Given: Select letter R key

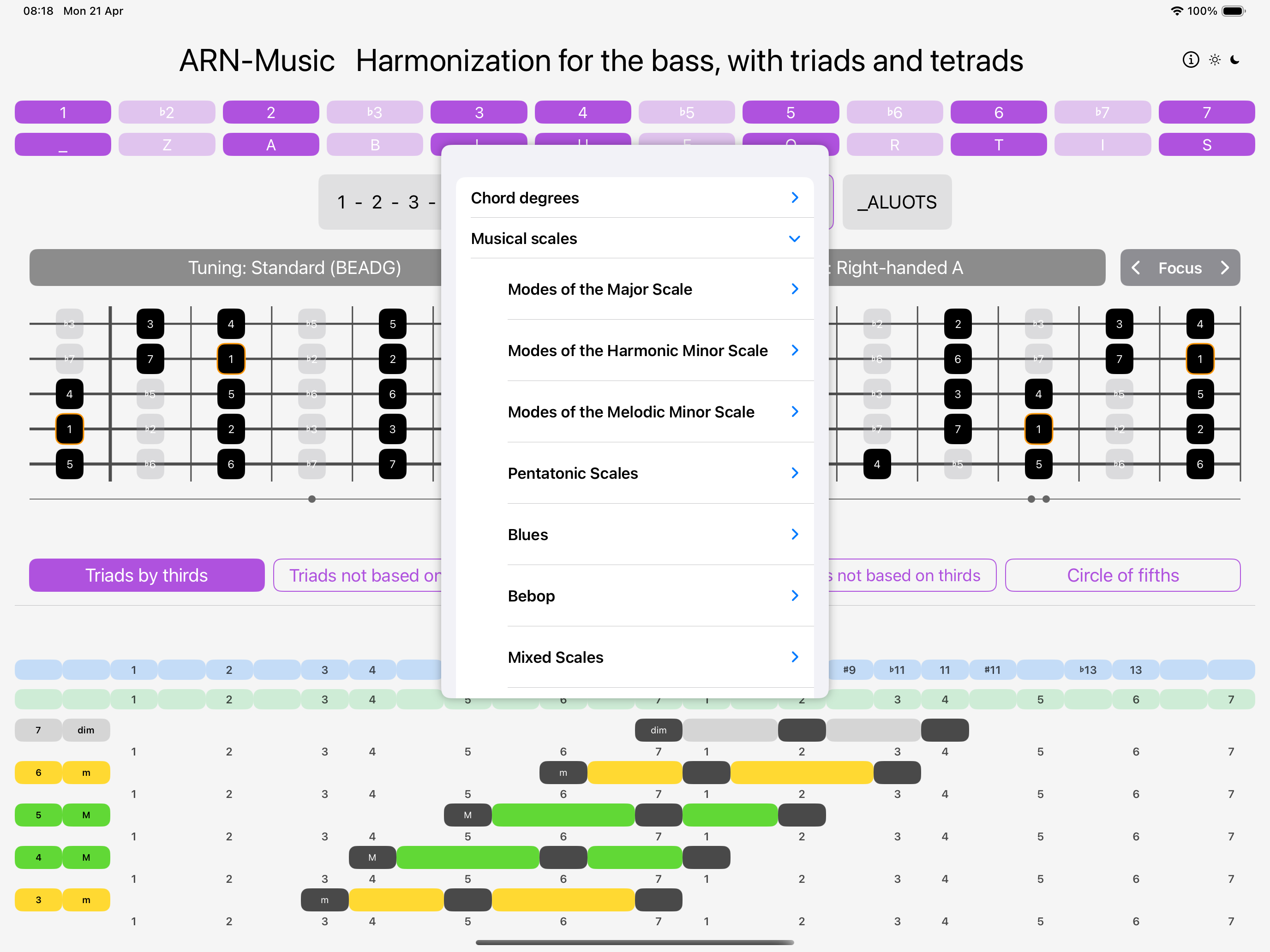Looking at the screenshot, I should [x=894, y=145].
